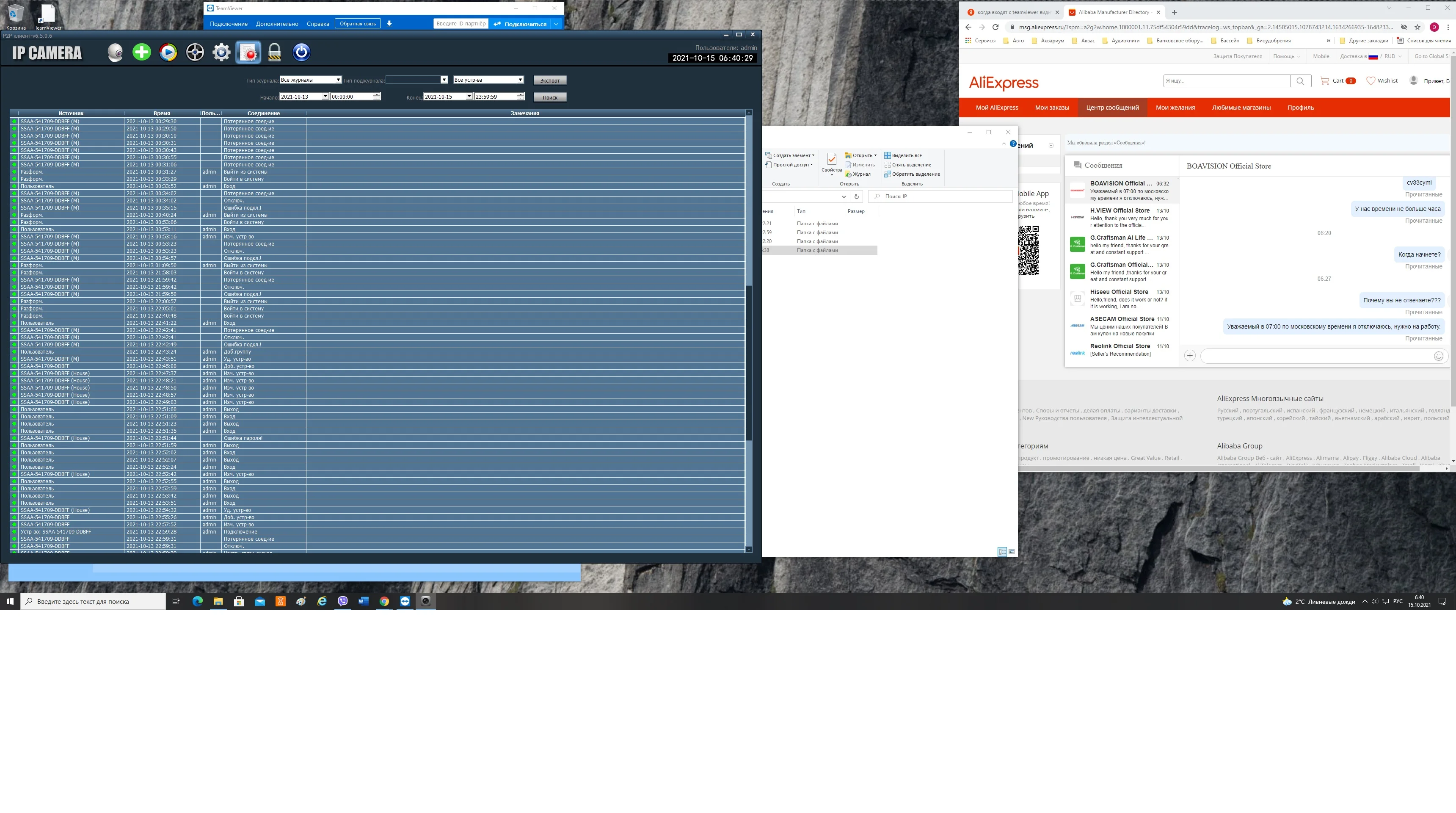The width and height of the screenshot is (1456, 813).
Task: Open Дополнительно menu in TeamViewer
Action: click(x=276, y=24)
